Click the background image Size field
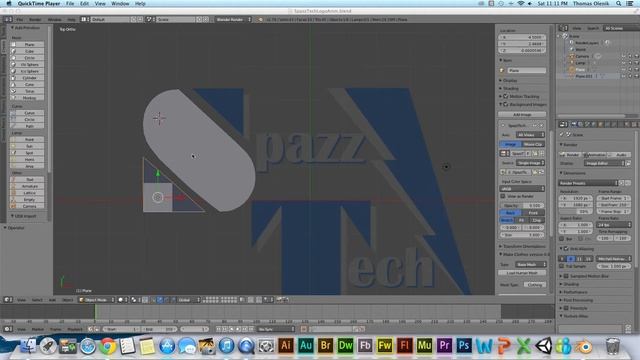Viewport: 640px width, 360px height. [522, 235]
